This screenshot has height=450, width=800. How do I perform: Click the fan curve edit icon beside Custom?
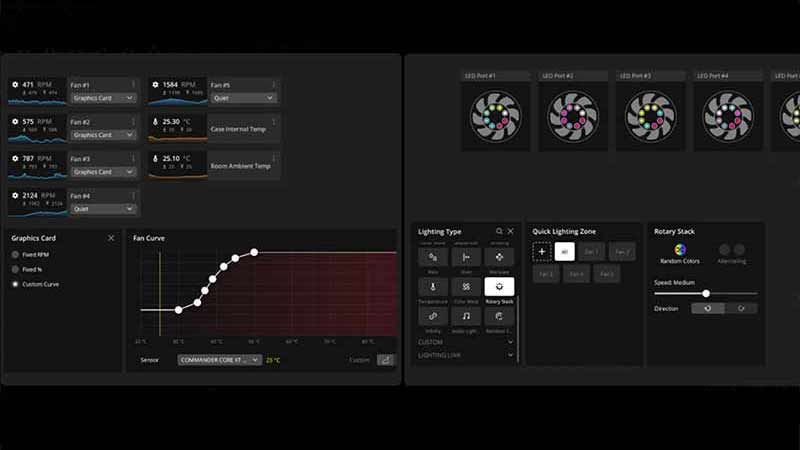(x=386, y=360)
